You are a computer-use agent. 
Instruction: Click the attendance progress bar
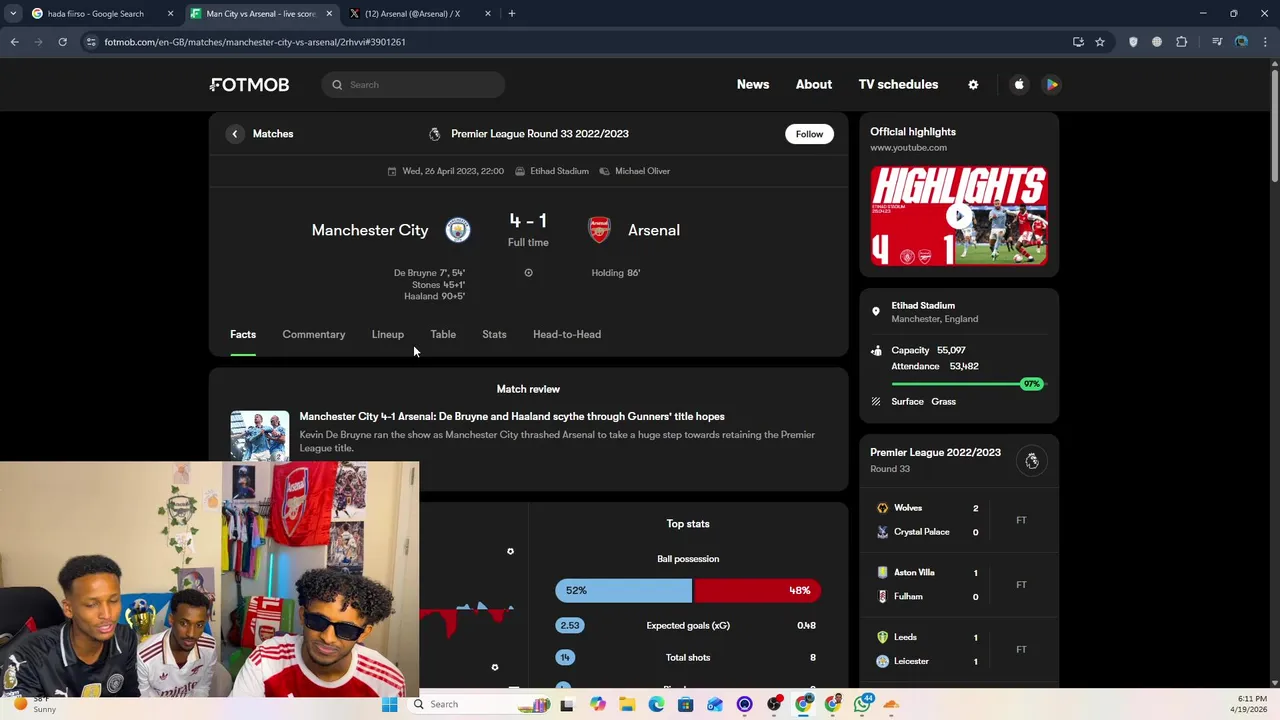[x=967, y=384]
